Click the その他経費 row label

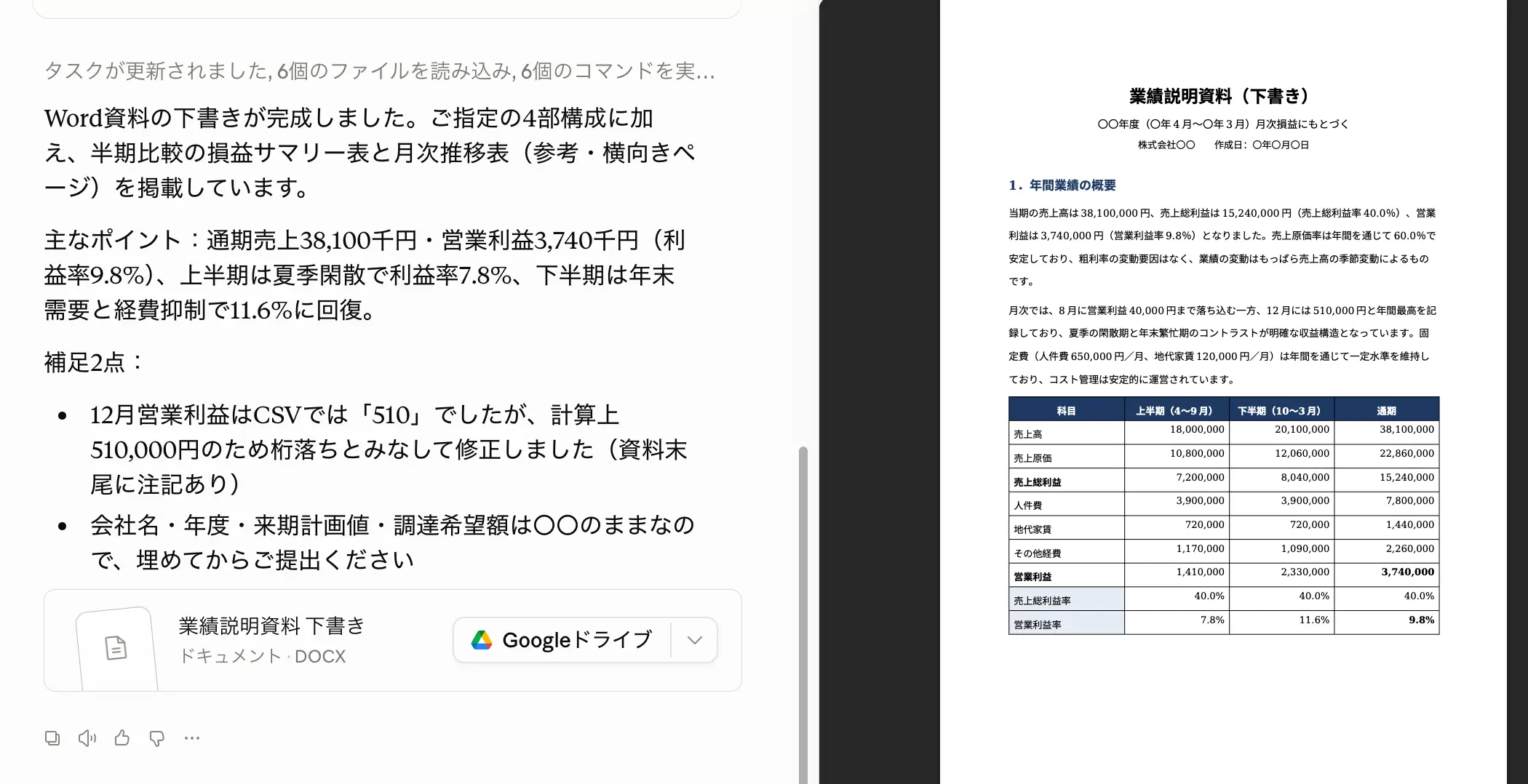(1038, 553)
